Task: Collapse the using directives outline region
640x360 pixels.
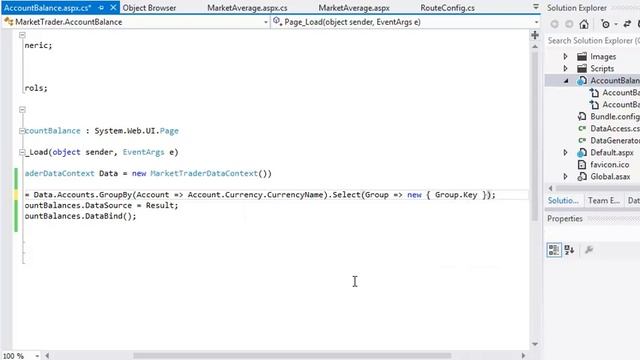Action: pos(22,35)
